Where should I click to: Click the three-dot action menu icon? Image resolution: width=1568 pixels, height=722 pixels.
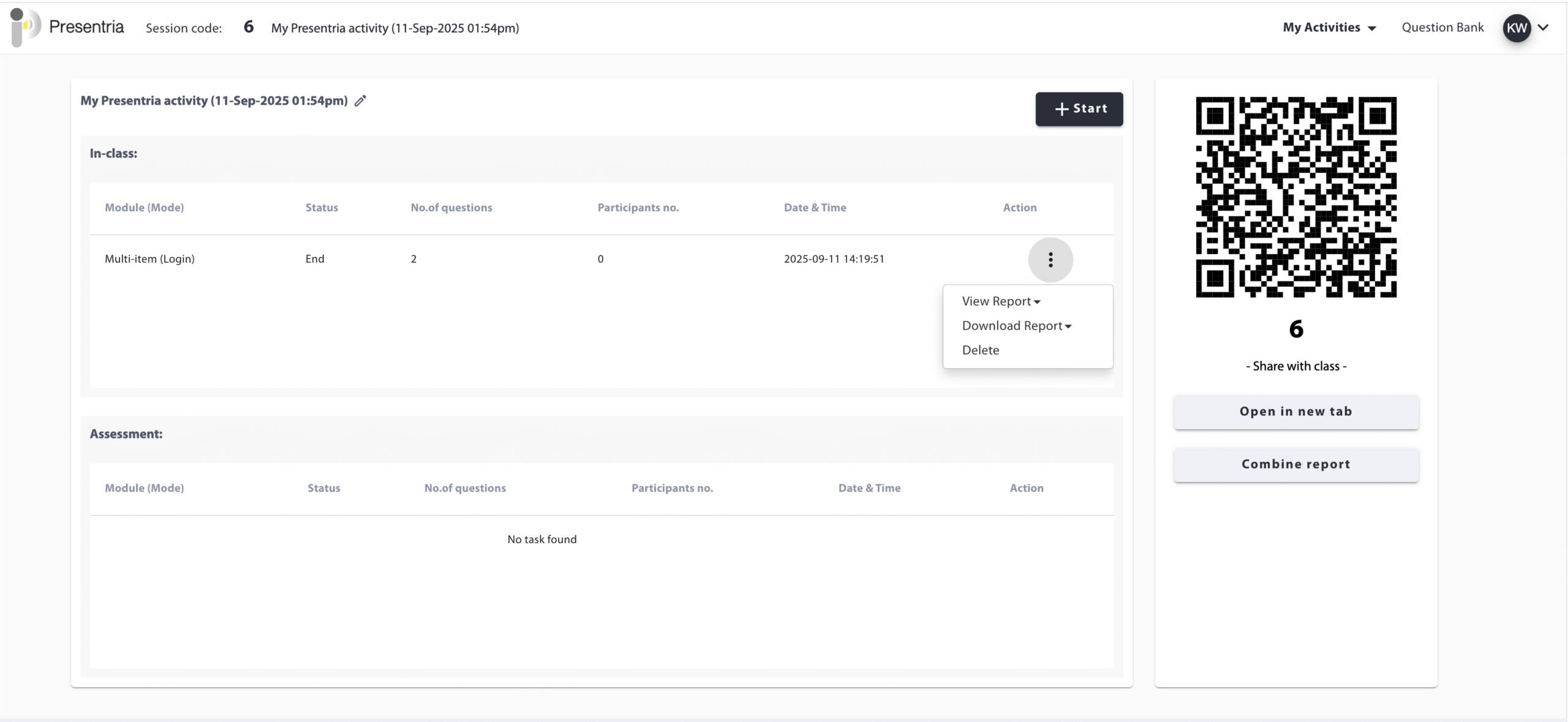(x=1050, y=260)
